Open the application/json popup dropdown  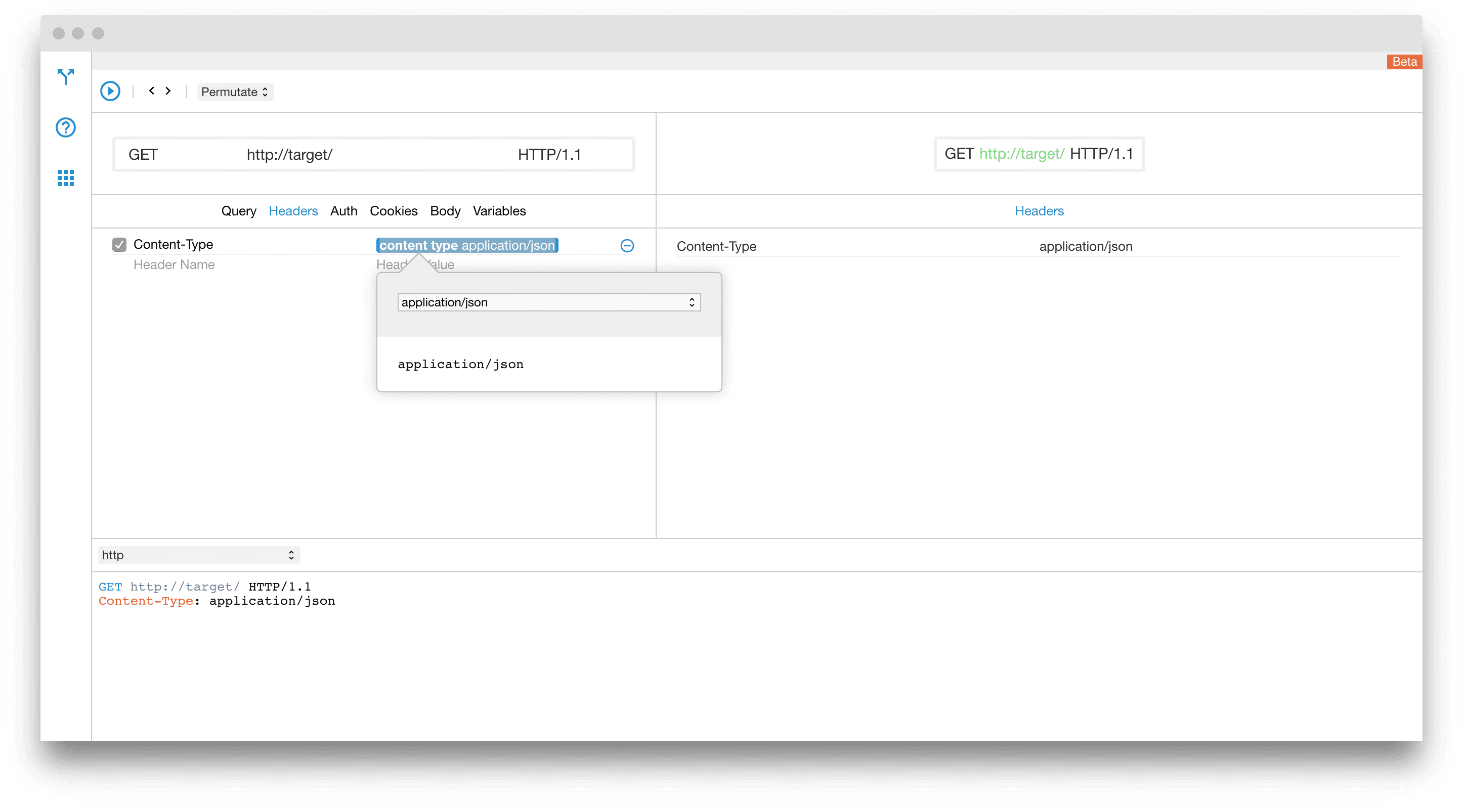tap(548, 302)
